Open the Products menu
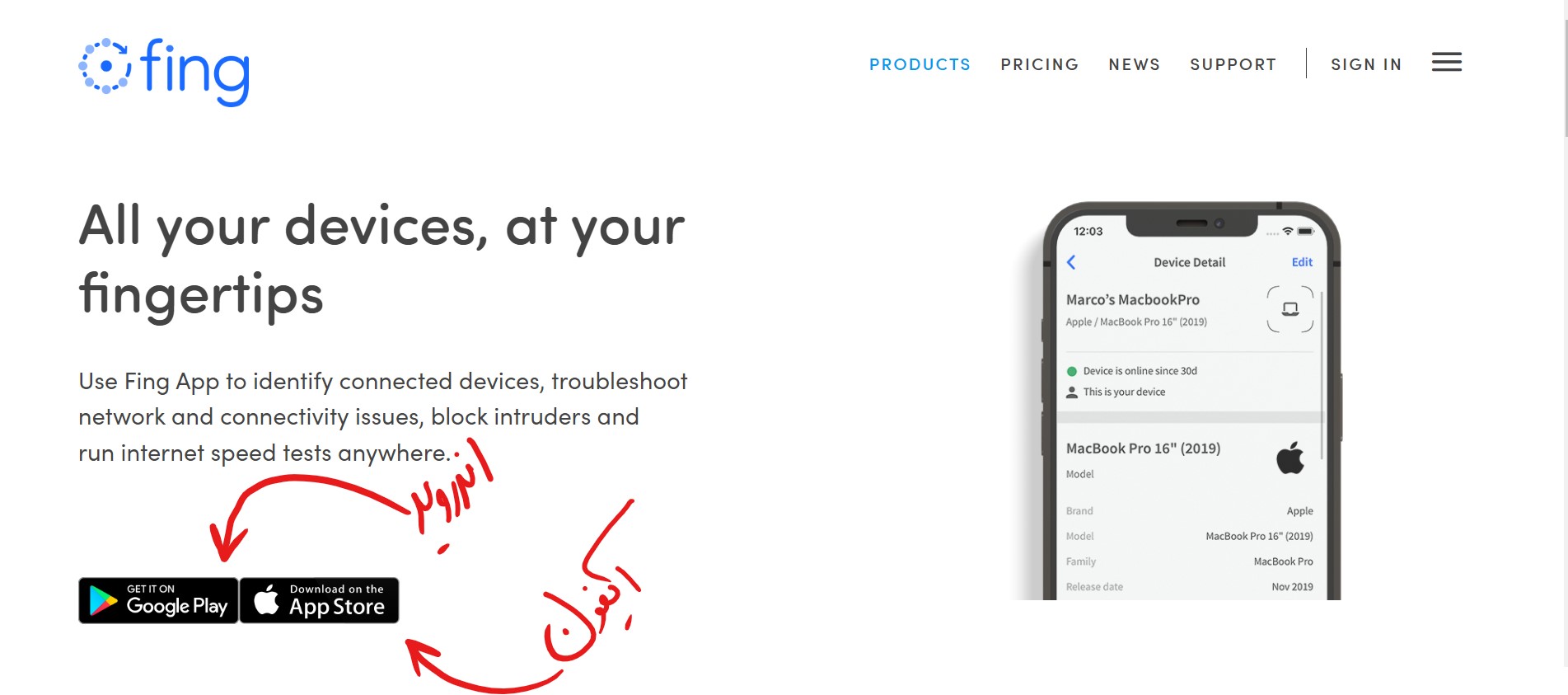This screenshot has height=695, width=1568. click(x=920, y=64)
